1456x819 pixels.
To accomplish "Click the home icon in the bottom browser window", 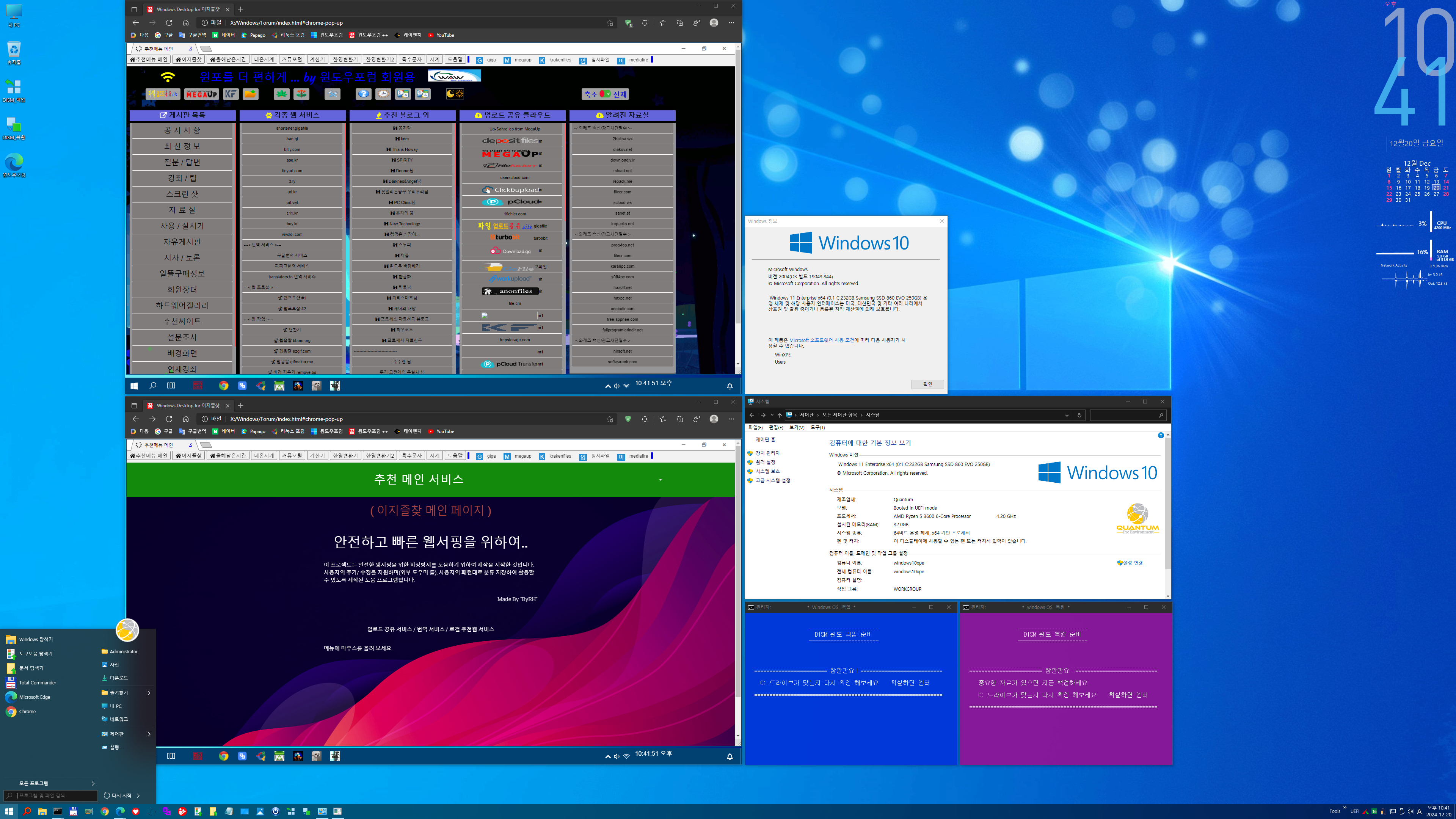I will click(185, 419).
